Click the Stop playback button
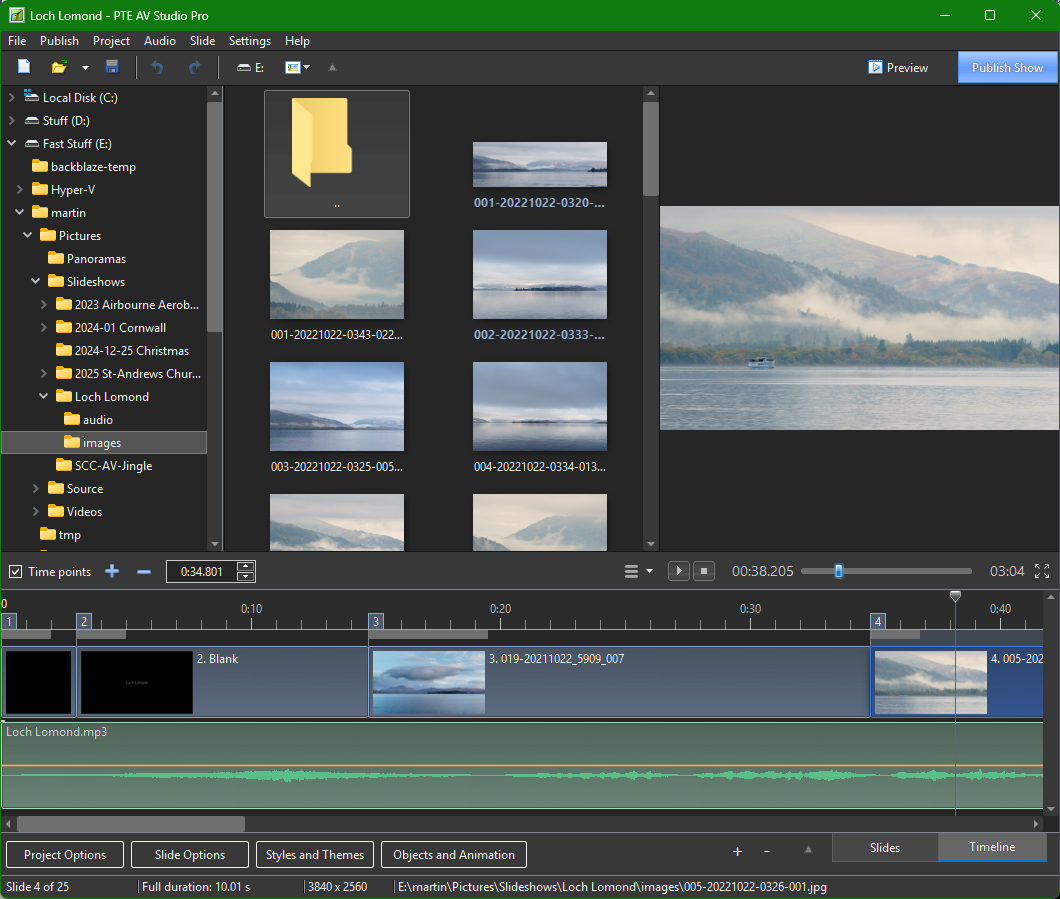The height and width of the screenshot is (899, 1060). (704, 571)
